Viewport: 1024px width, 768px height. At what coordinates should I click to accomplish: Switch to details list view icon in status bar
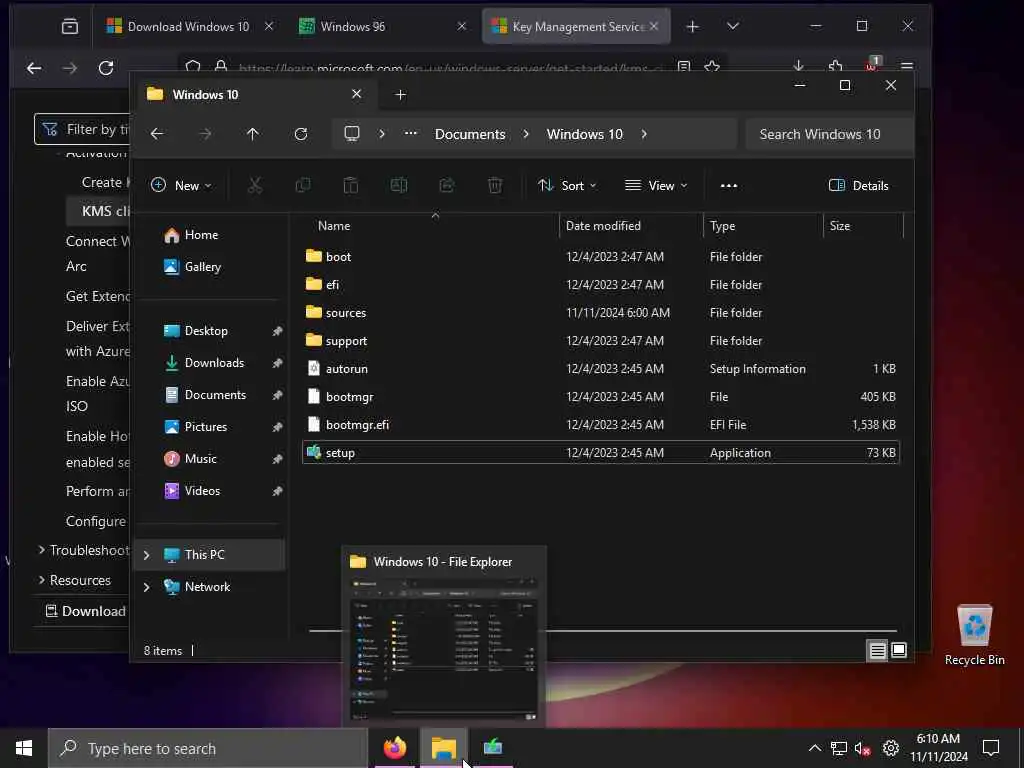point(877,650)
